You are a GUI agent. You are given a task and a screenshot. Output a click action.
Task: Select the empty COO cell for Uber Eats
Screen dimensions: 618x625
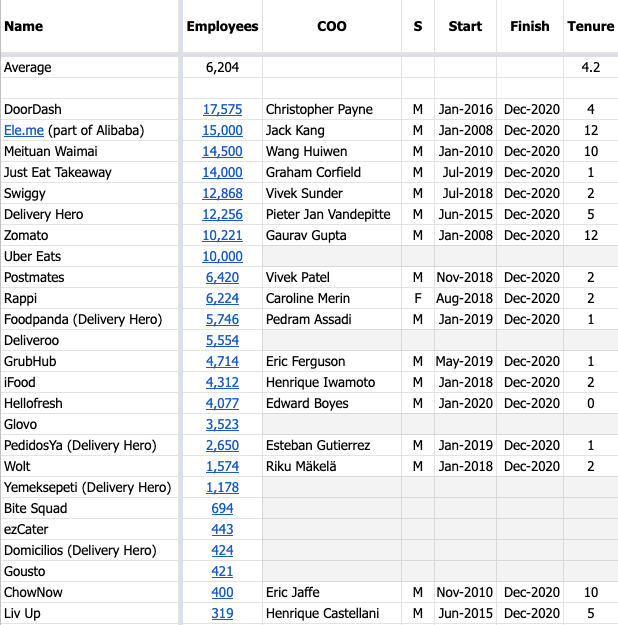(x=332, y=256)
